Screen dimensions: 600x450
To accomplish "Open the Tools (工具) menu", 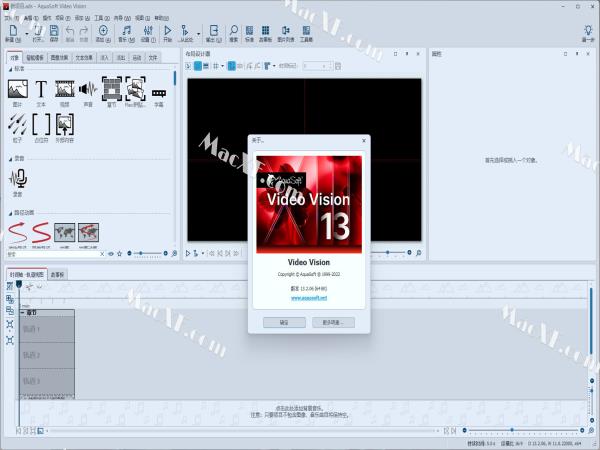I will [102, 18].
